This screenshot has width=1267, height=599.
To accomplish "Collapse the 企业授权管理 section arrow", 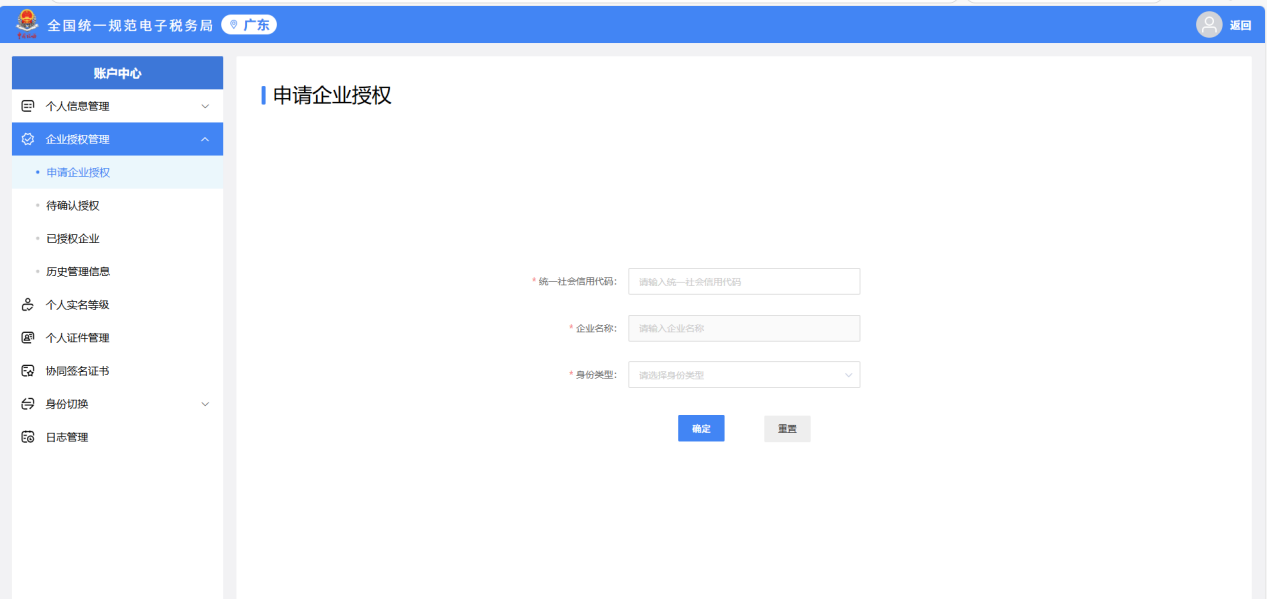I will click(x=205, y=139).
